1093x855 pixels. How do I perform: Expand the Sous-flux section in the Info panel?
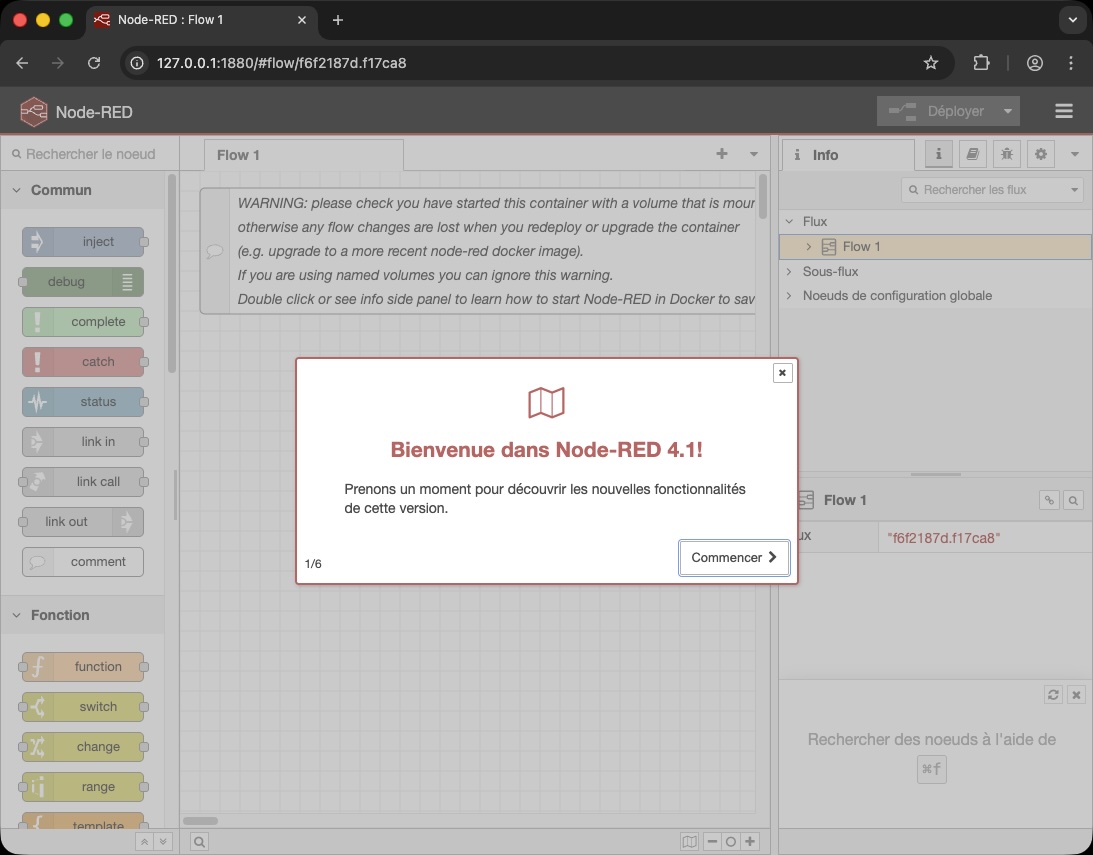pos(790,271)
